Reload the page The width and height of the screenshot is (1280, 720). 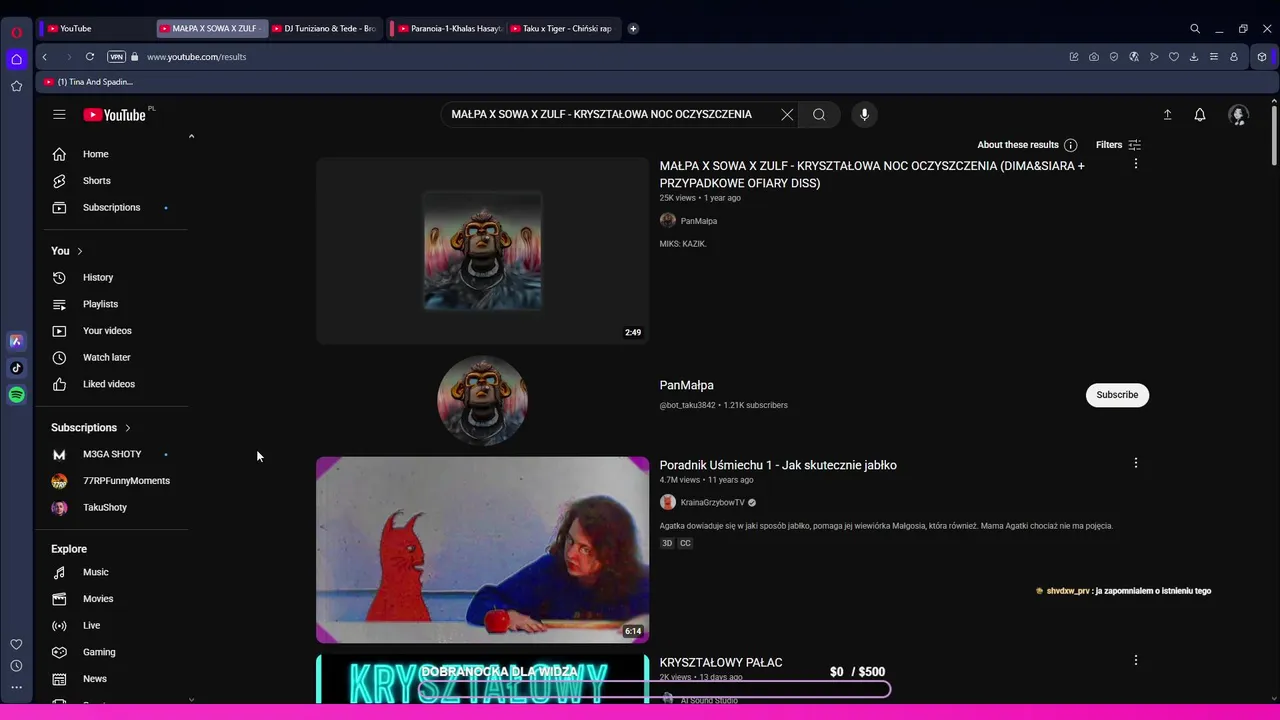point(90,57)
